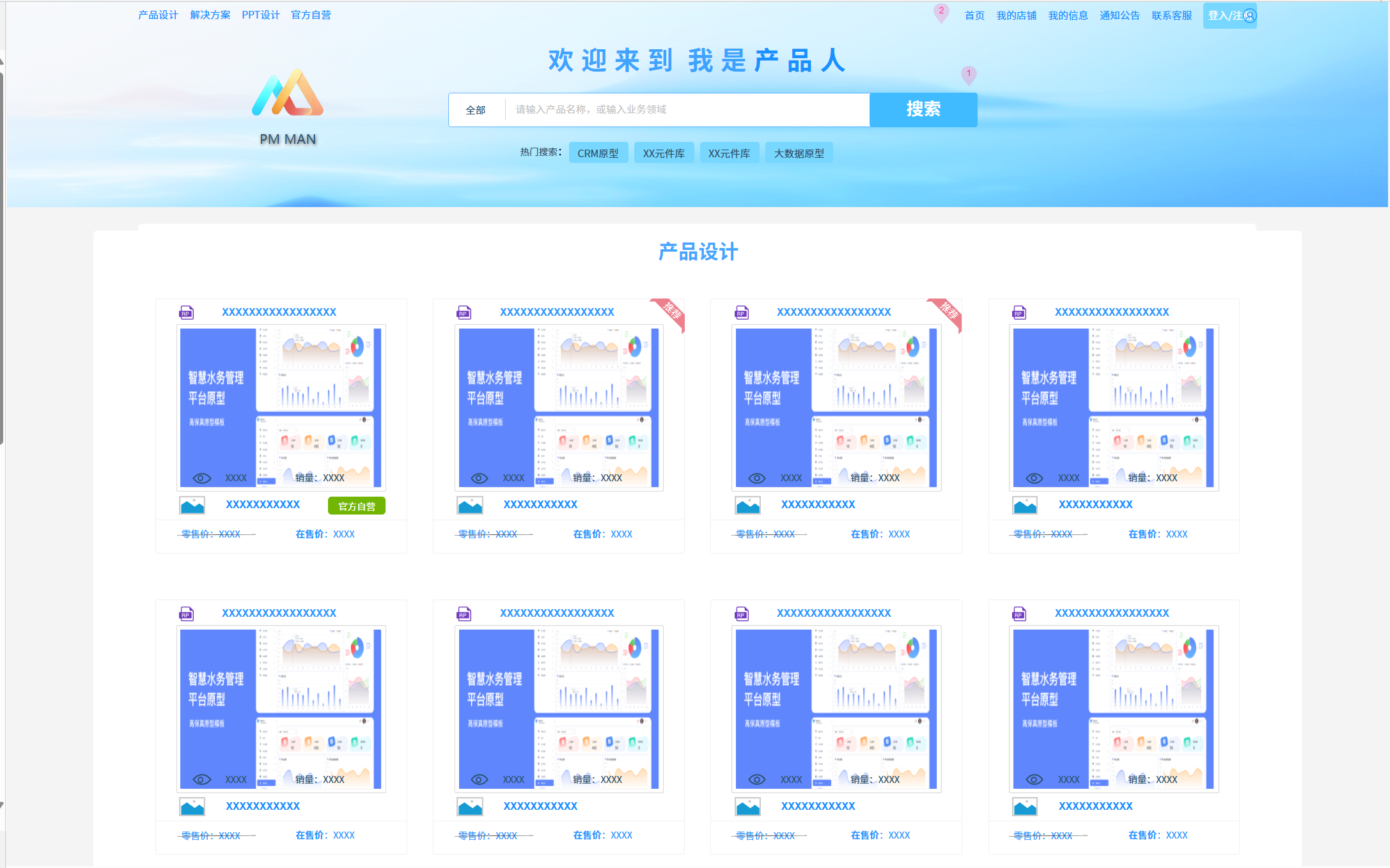Click the RP file icon on first product card
This screenshot has height=868, width=1390.
pos(186,312)
